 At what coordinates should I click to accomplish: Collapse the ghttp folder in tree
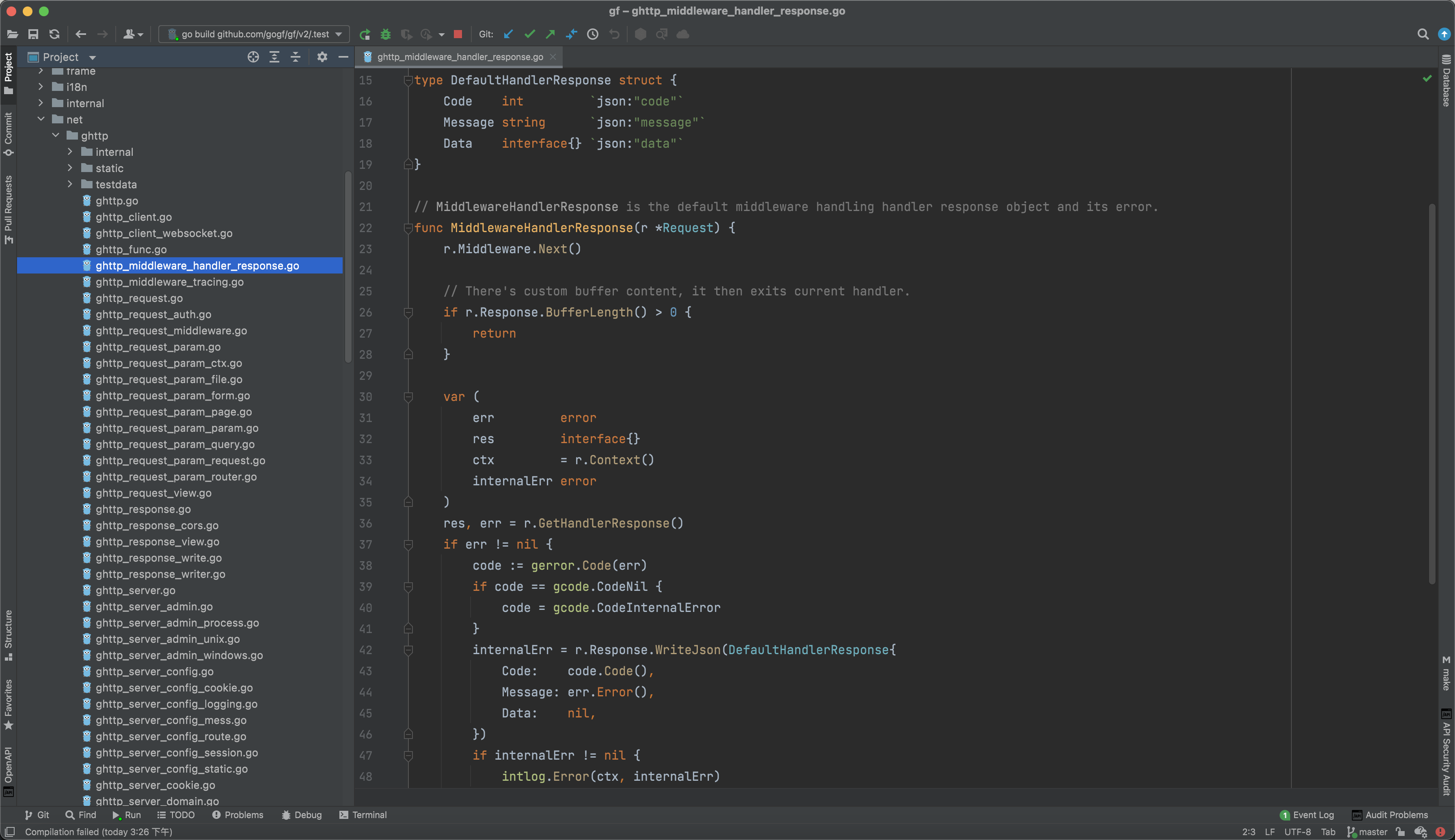[x=56, y=136]
